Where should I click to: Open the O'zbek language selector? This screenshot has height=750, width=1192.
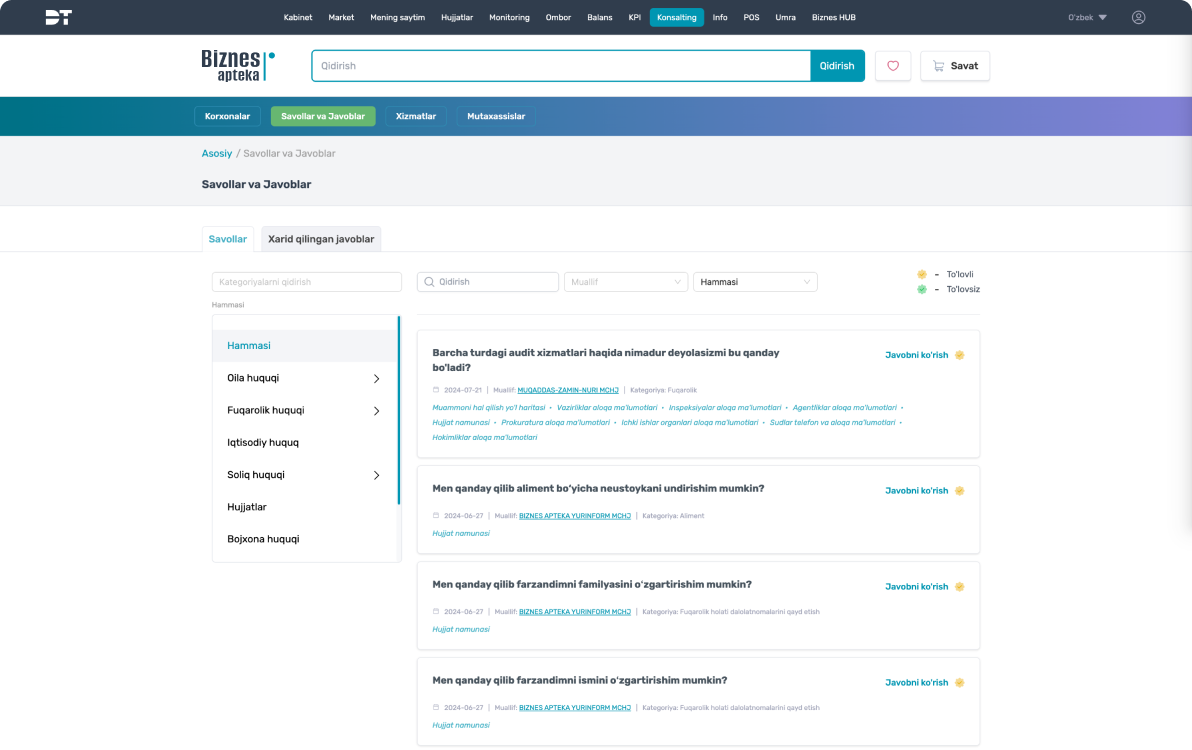[1087, 17]
